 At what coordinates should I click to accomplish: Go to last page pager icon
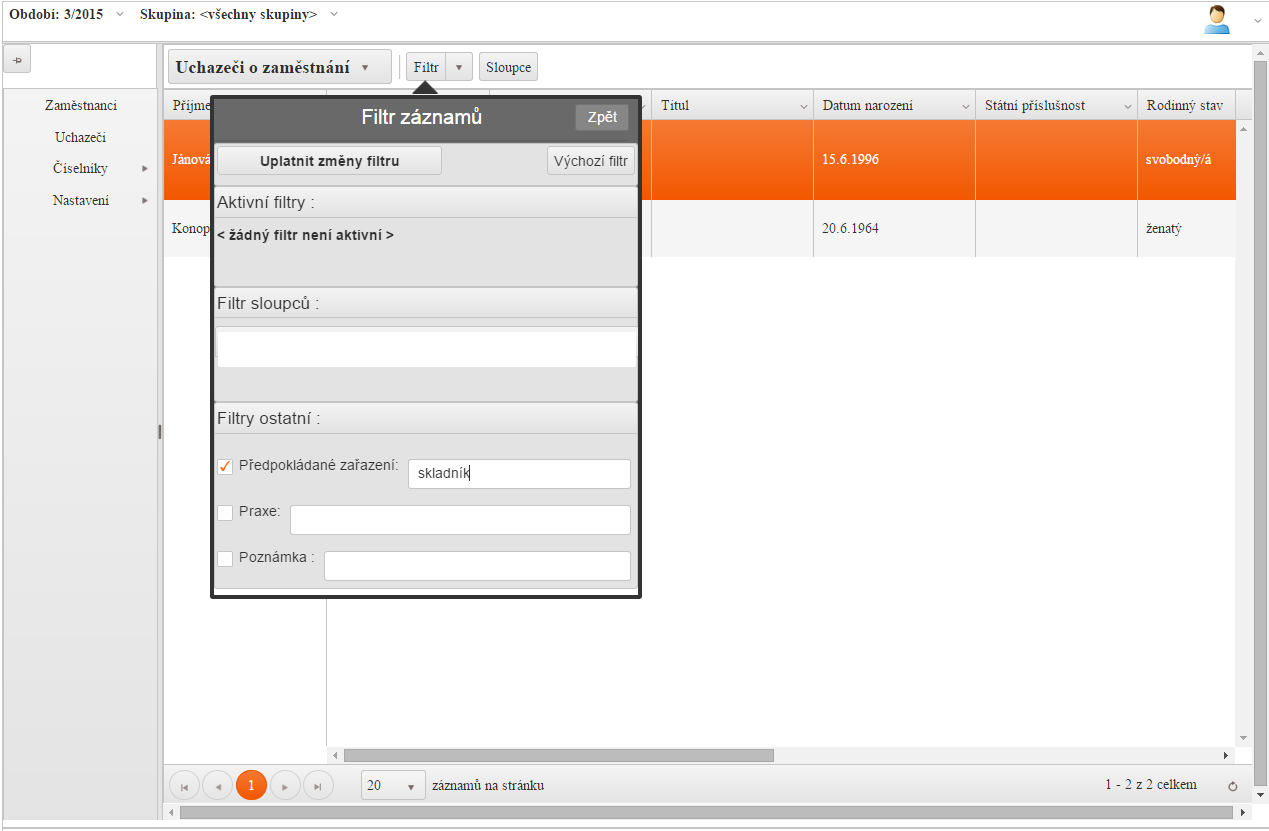click(318, 786)
